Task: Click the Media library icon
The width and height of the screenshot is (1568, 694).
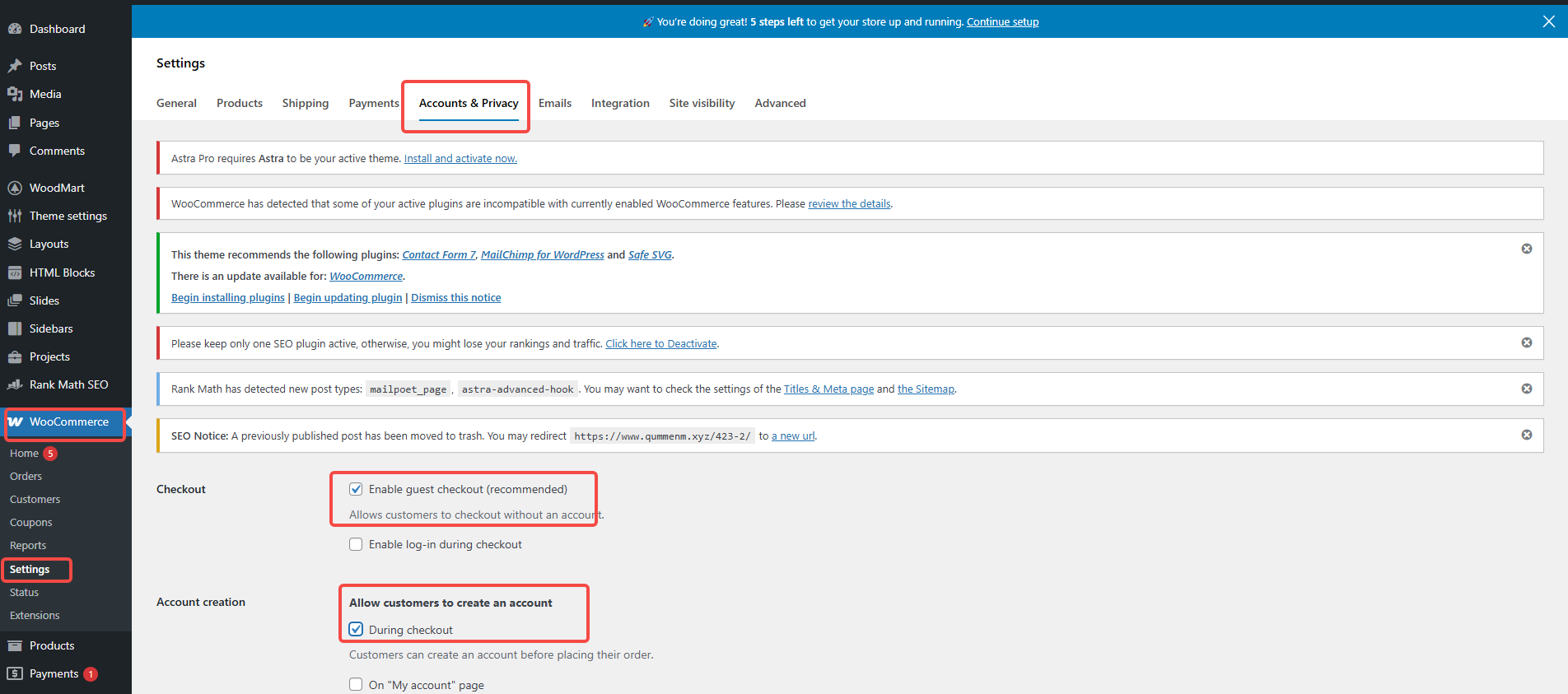Action: point(15,94)
